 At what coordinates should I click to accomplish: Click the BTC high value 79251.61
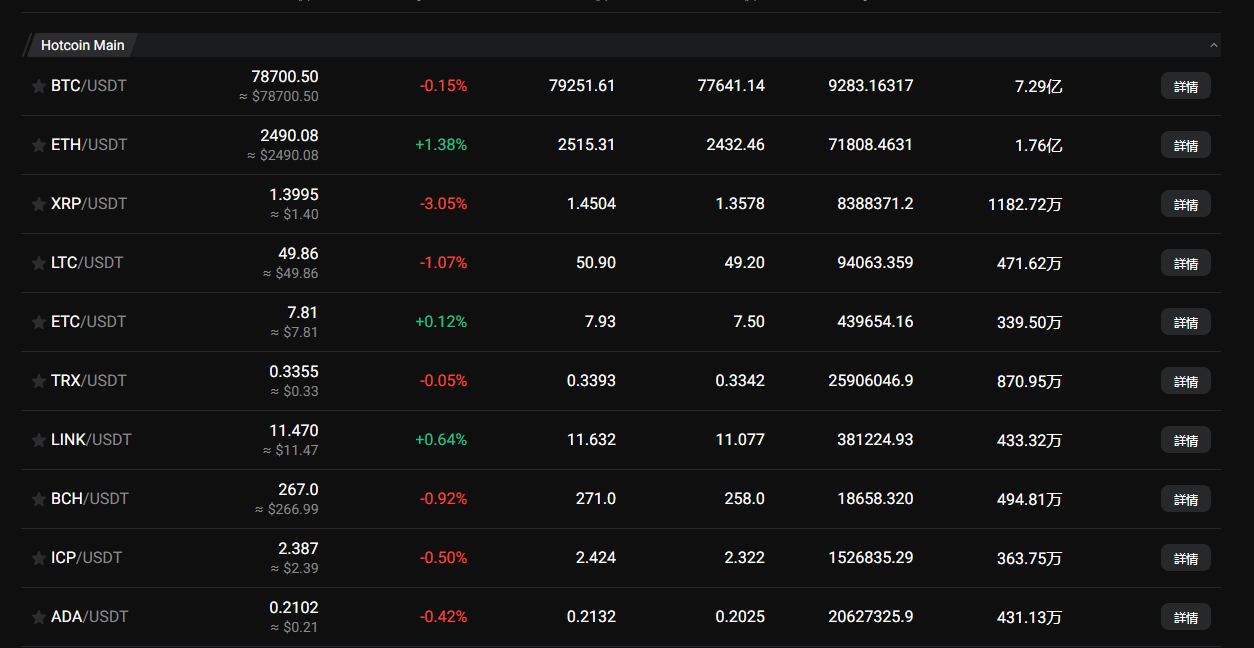(x=582, y=86)
